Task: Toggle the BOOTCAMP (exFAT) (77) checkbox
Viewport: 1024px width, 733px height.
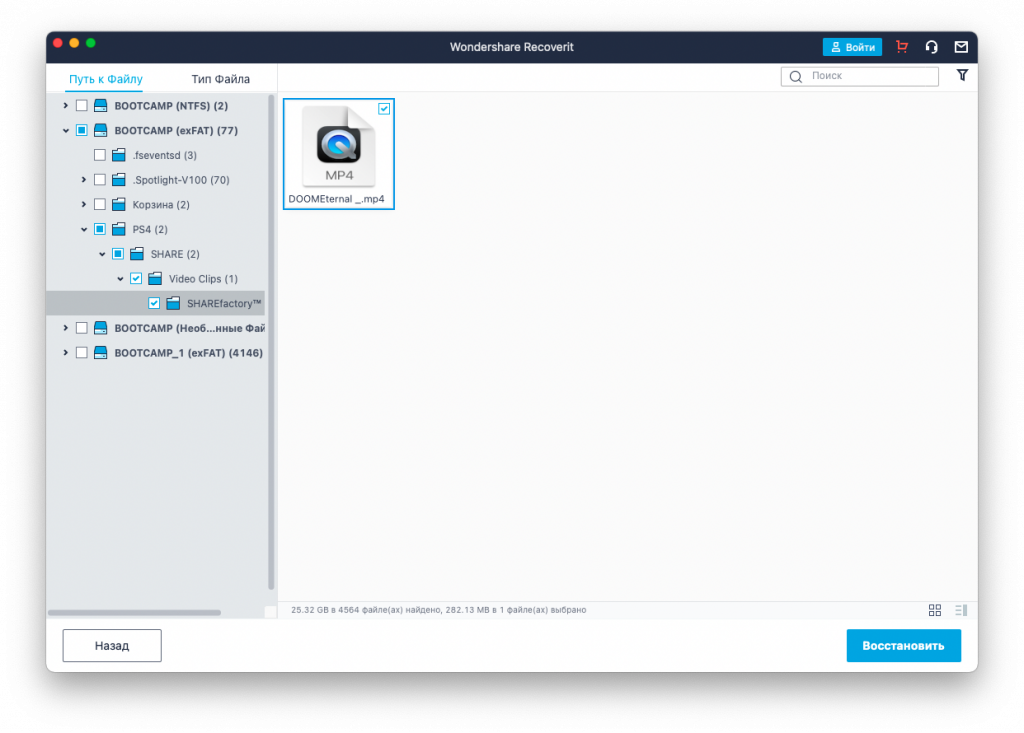Action: point(82,130)
